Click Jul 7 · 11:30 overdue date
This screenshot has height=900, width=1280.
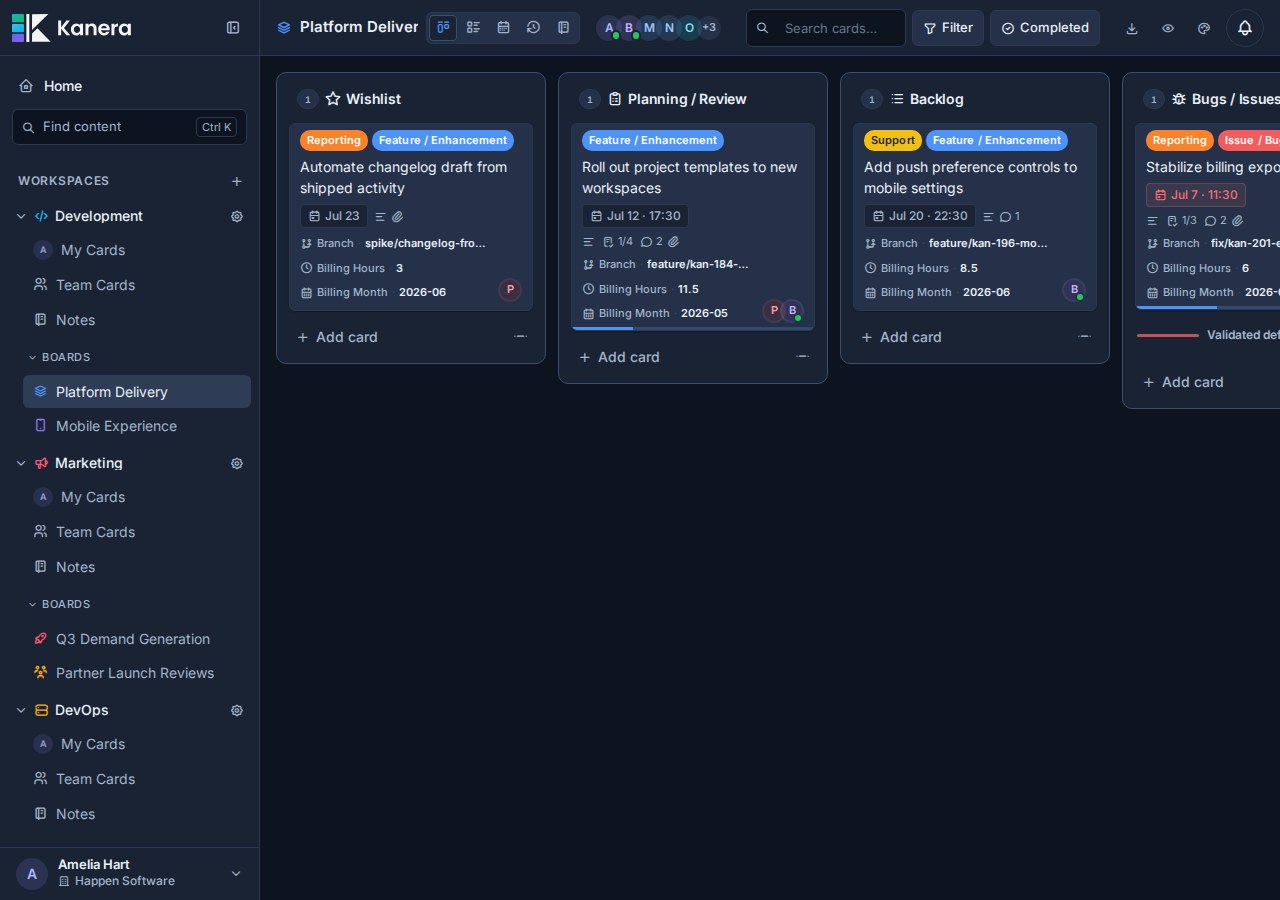pos(1196,195)
